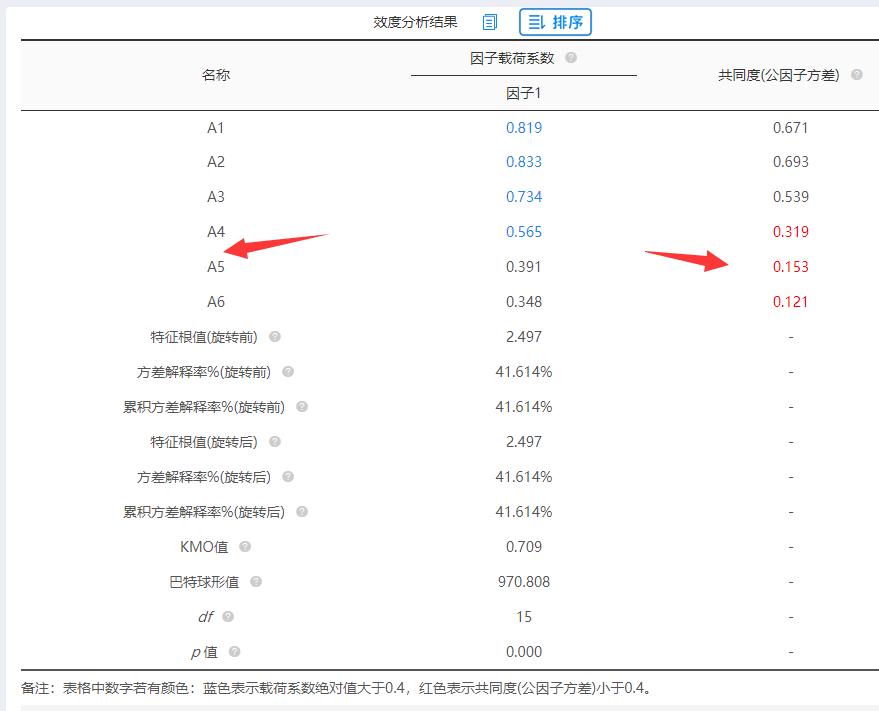
Task: Click the red 0.153 communality value
Action: 790,267
